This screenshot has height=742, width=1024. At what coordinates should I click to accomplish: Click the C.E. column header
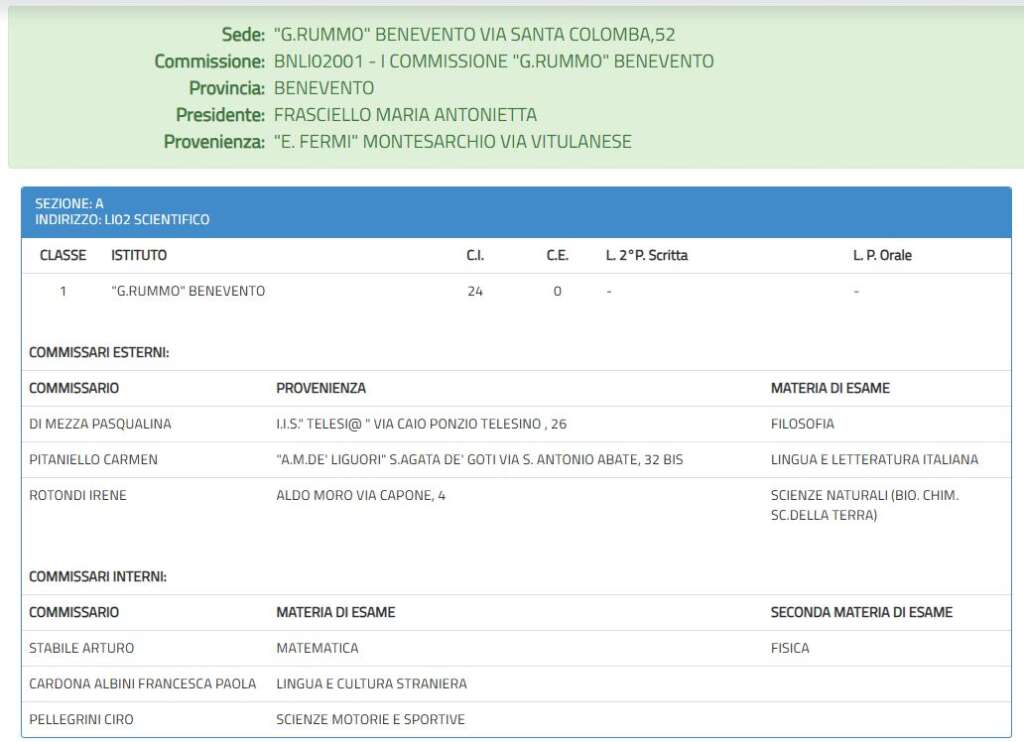557,255
